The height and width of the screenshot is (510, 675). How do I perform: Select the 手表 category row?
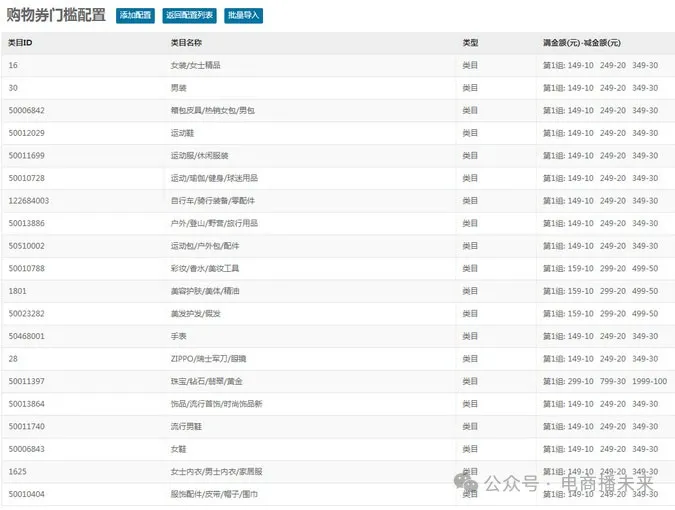point(179,336)
